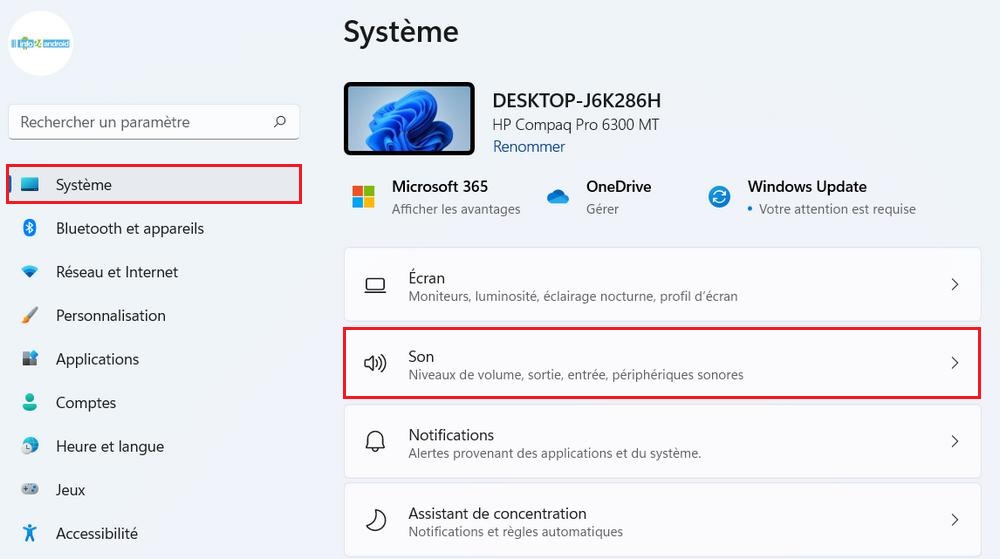Viewport: 1000px width, 559px height.
Task: Click the magnifier search icon in the search box
Action: pyautogui.click(x=279, y=121)
